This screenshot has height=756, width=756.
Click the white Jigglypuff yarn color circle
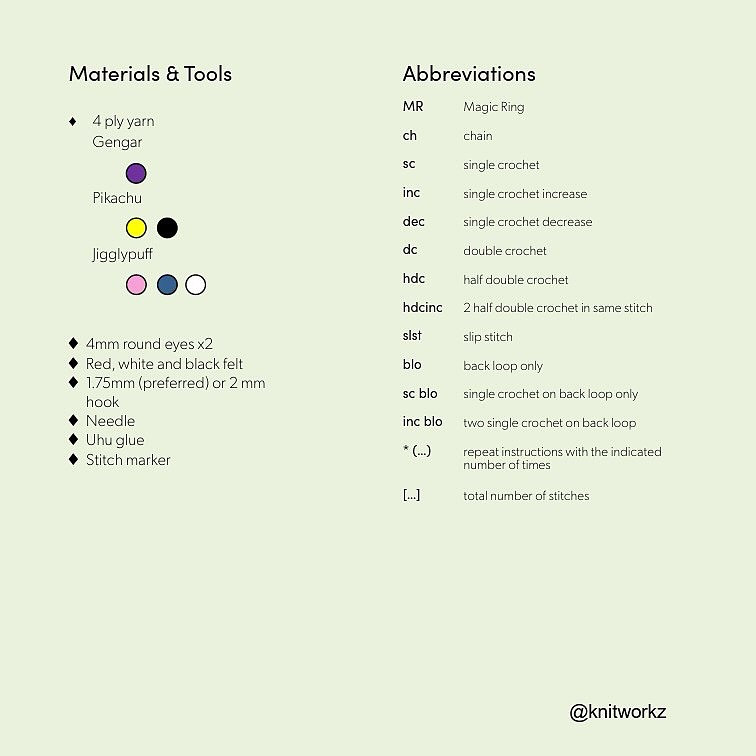click(x=196, y=285)
